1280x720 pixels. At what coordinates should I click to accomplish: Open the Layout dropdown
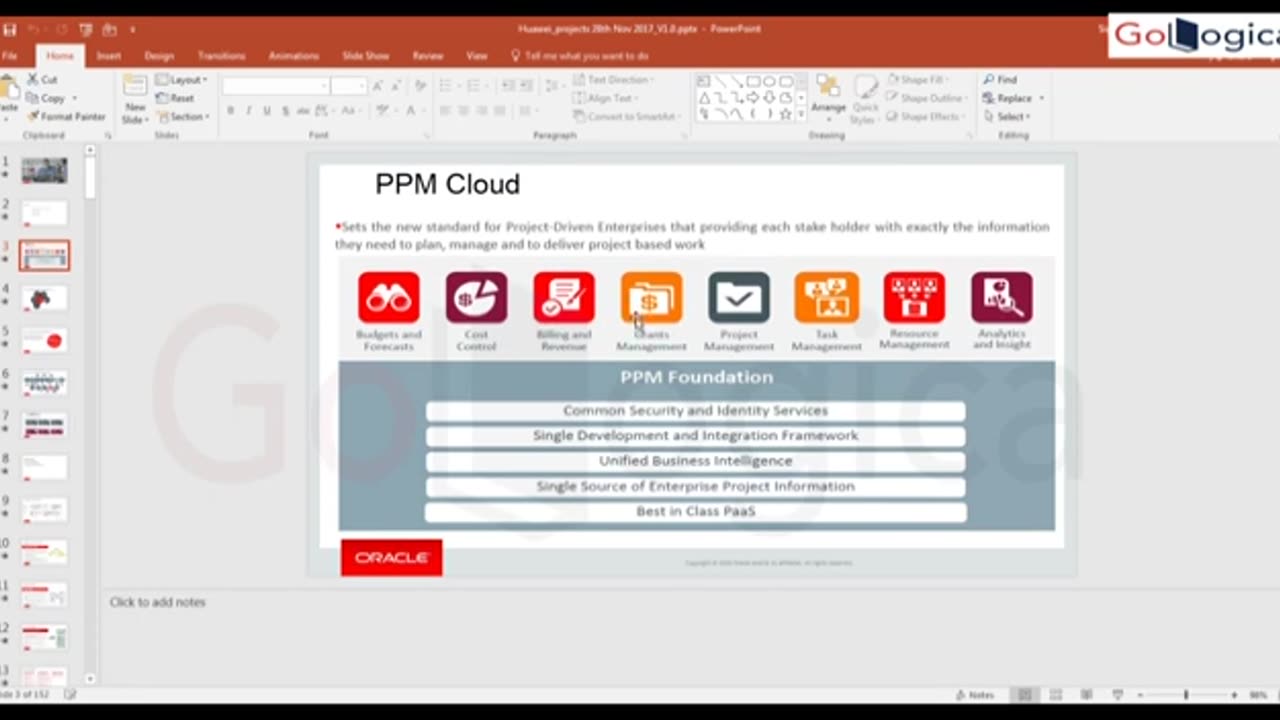182,79
